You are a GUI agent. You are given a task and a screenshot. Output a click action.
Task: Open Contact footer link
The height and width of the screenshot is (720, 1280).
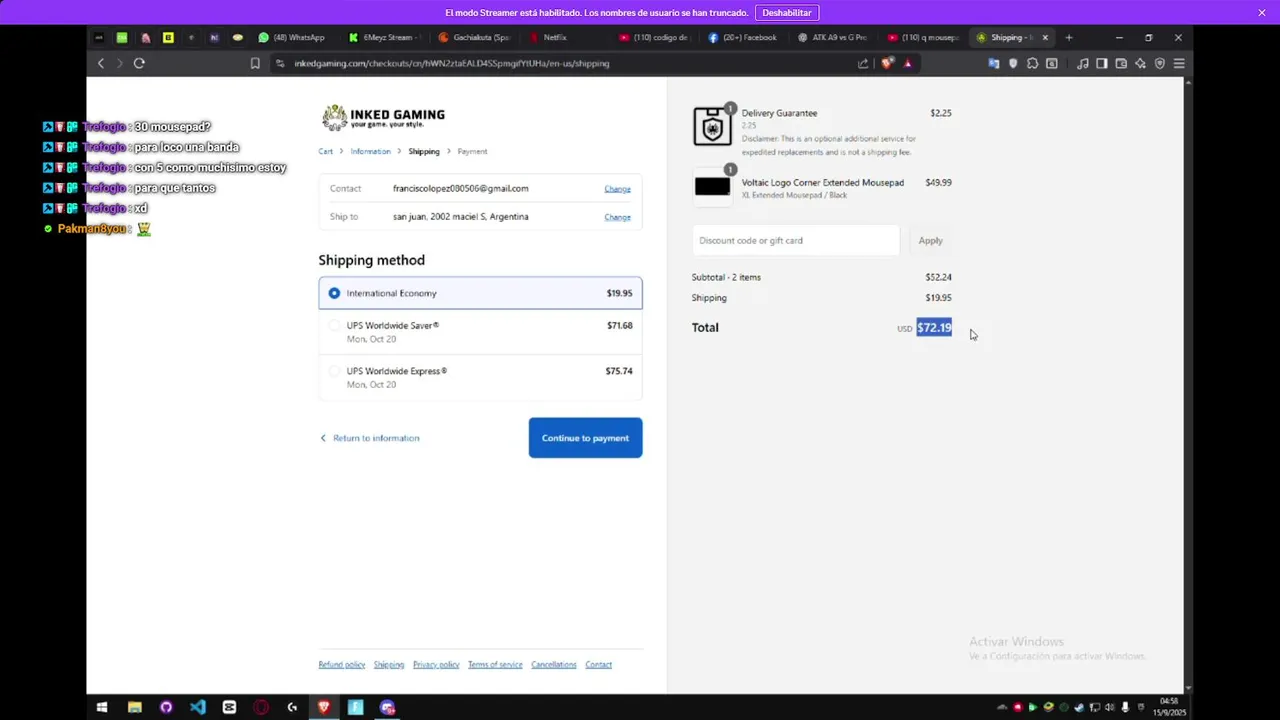[x=598, y=665]
